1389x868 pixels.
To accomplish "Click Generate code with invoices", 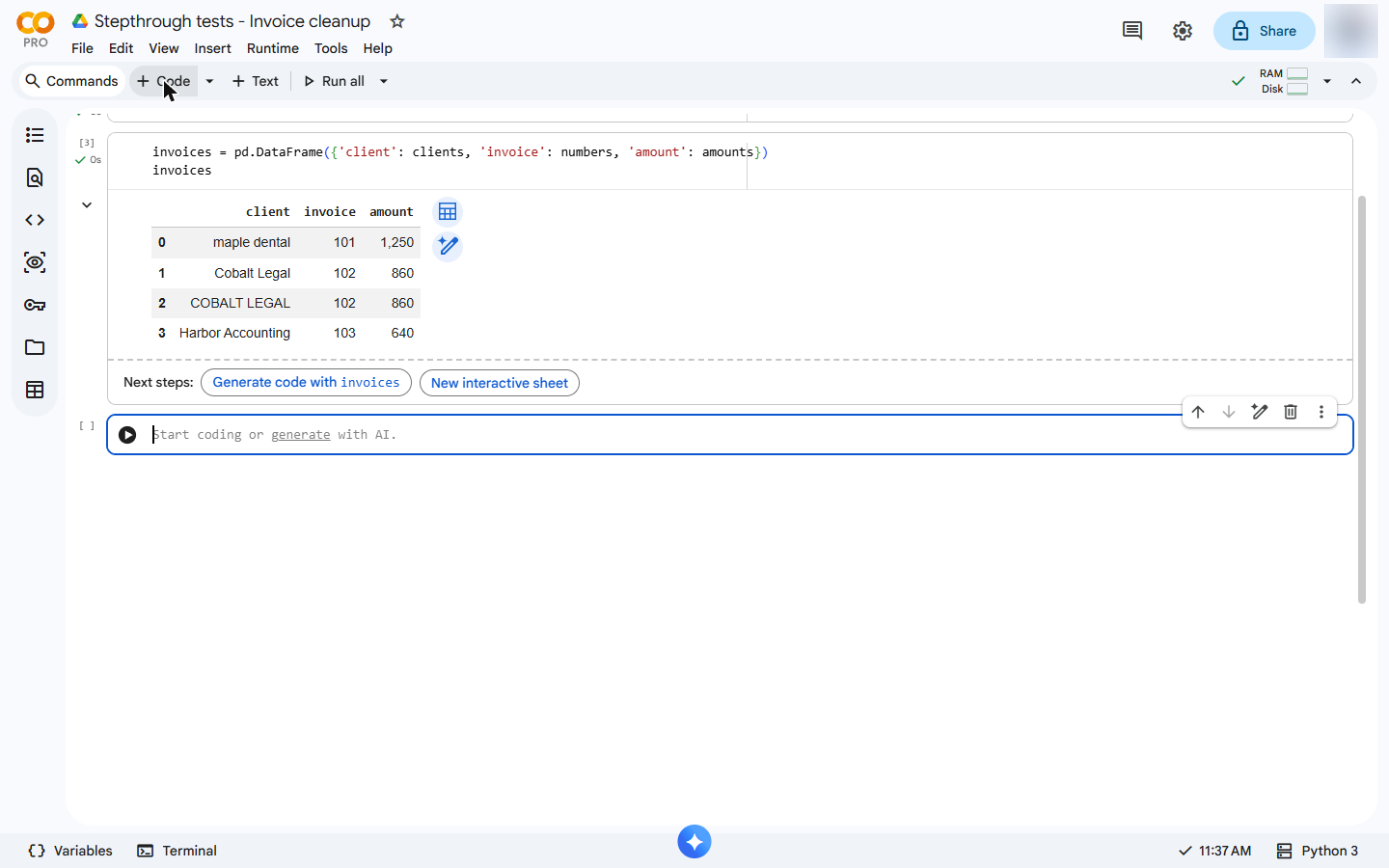I will 306,383.
